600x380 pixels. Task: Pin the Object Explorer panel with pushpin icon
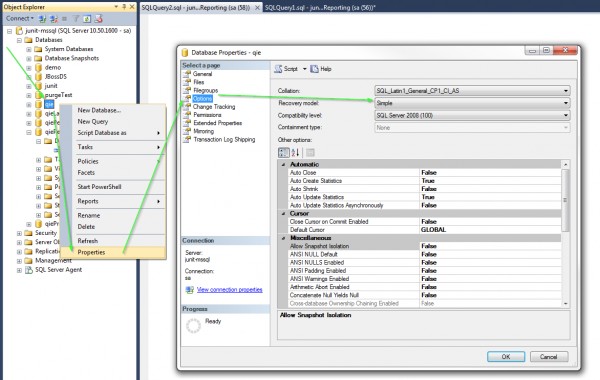tap(124, 7)
